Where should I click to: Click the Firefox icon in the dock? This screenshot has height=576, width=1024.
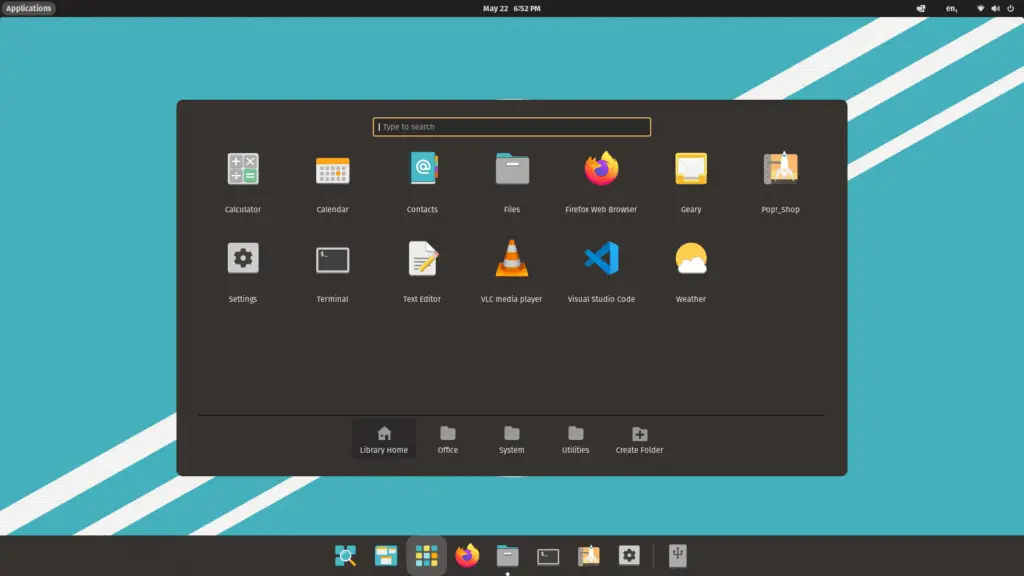(x=467, y=556)
